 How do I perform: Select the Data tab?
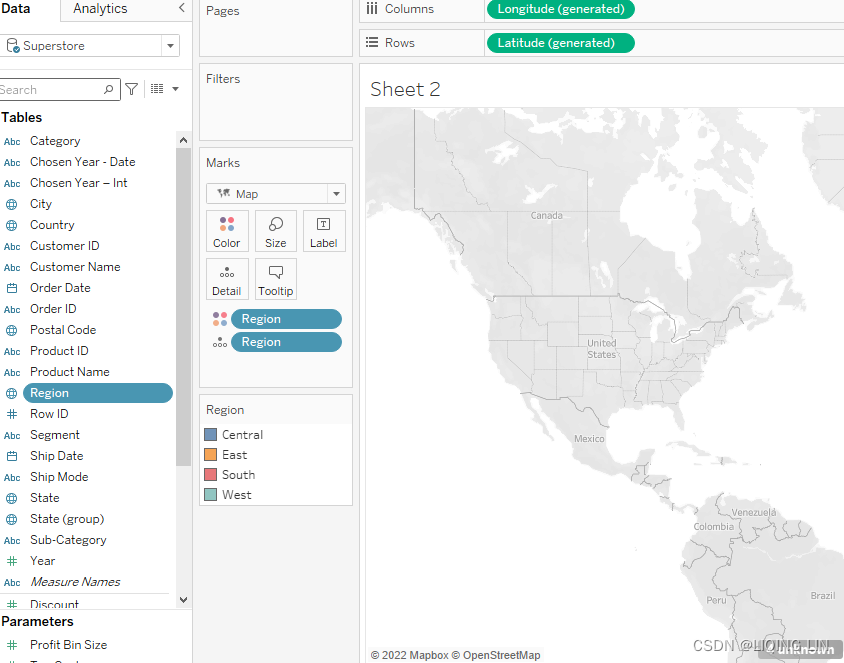pos(16,9)
